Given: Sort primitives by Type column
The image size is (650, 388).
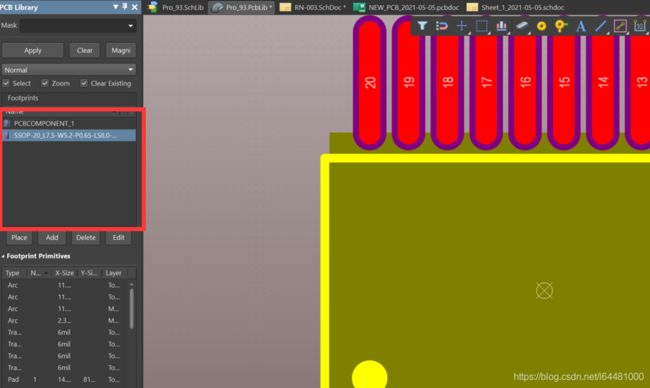Looking at the screenshot, I should click(13, 273).
